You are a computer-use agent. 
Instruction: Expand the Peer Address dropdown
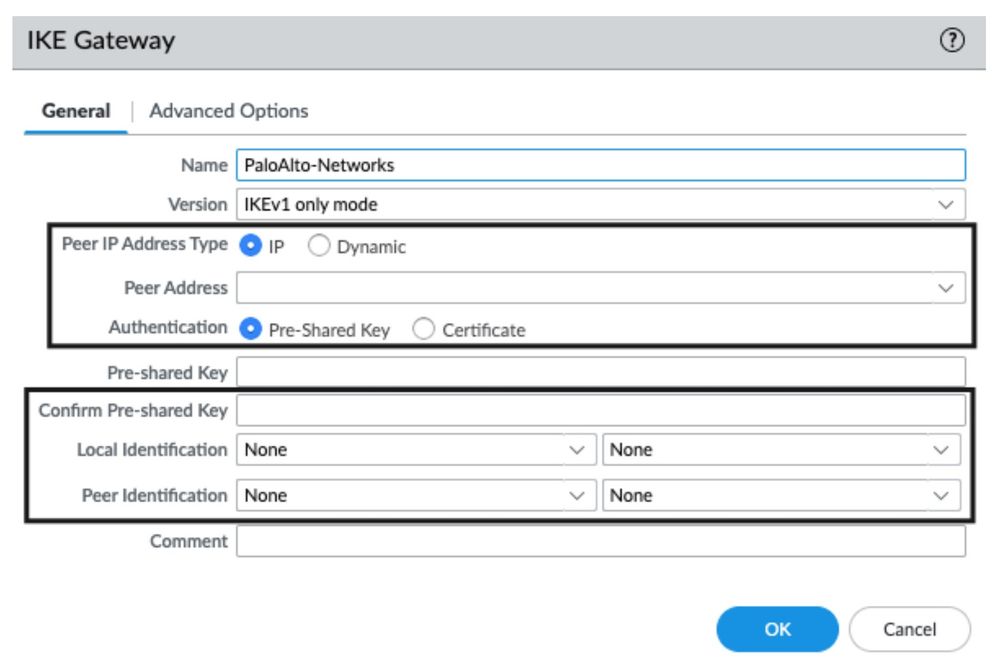(945, 288)
